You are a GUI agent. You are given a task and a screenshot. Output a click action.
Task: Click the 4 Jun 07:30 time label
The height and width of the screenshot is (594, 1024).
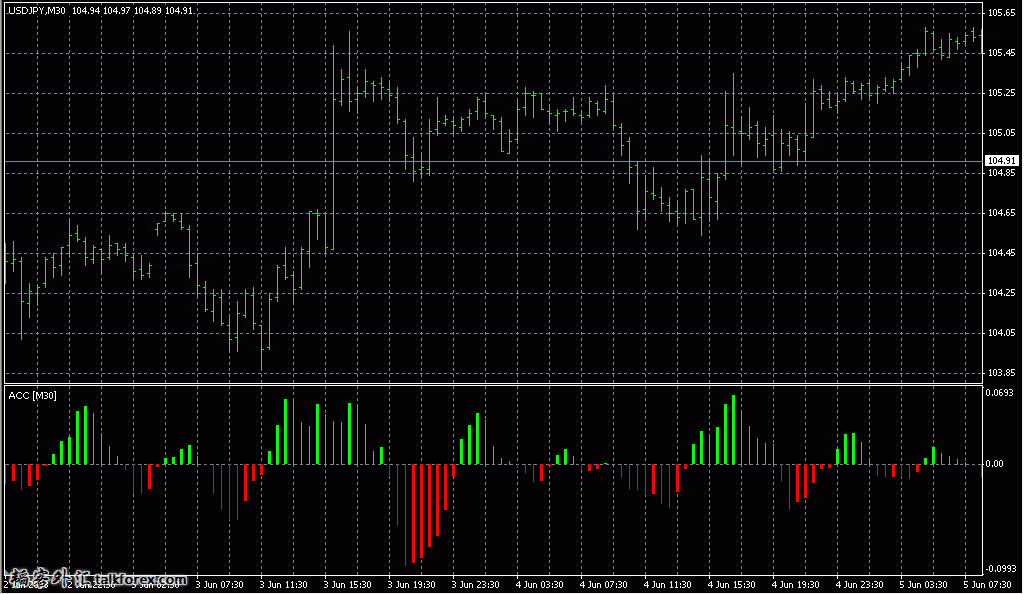(603, 585)
